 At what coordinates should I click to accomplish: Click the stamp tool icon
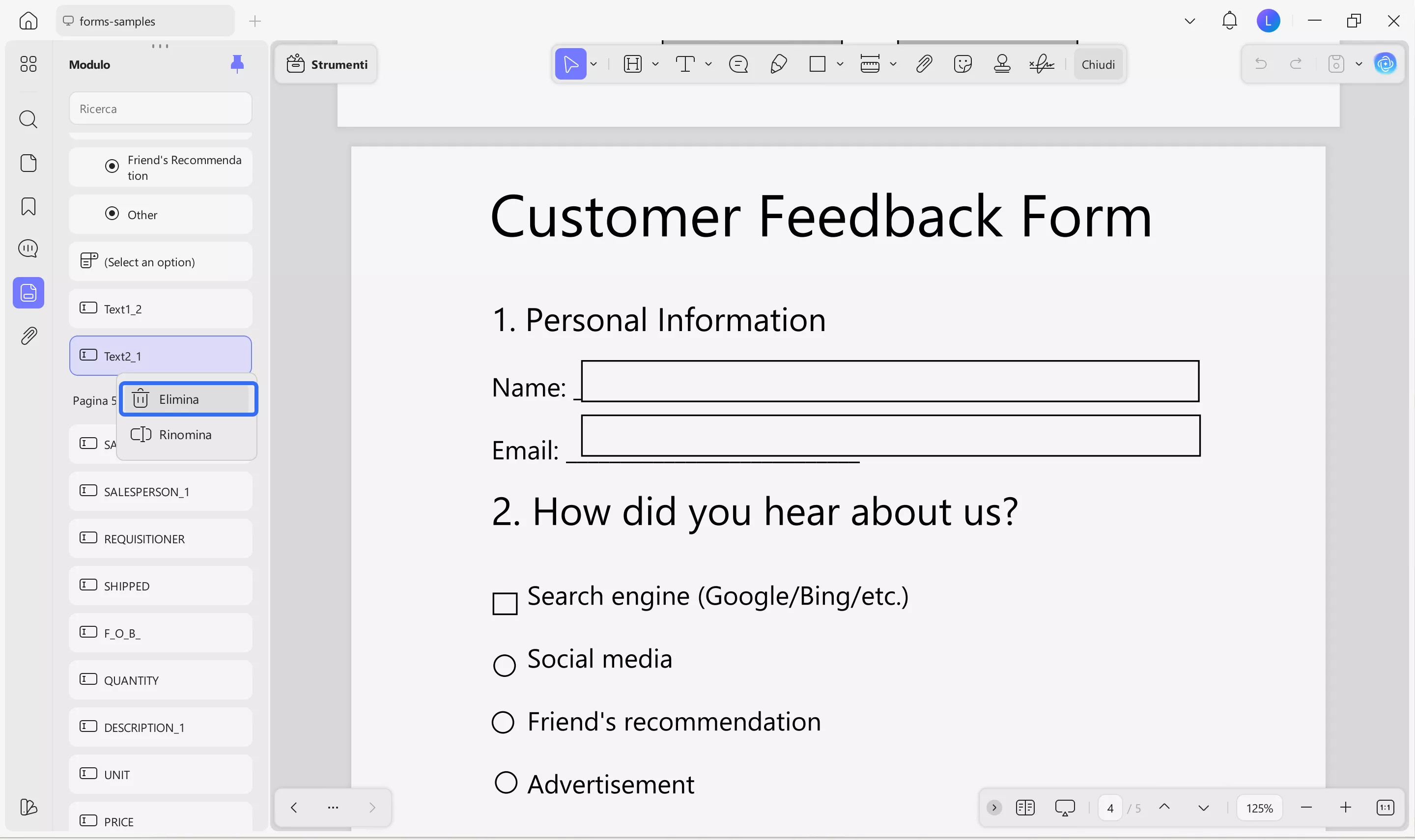click(1002, 64)
